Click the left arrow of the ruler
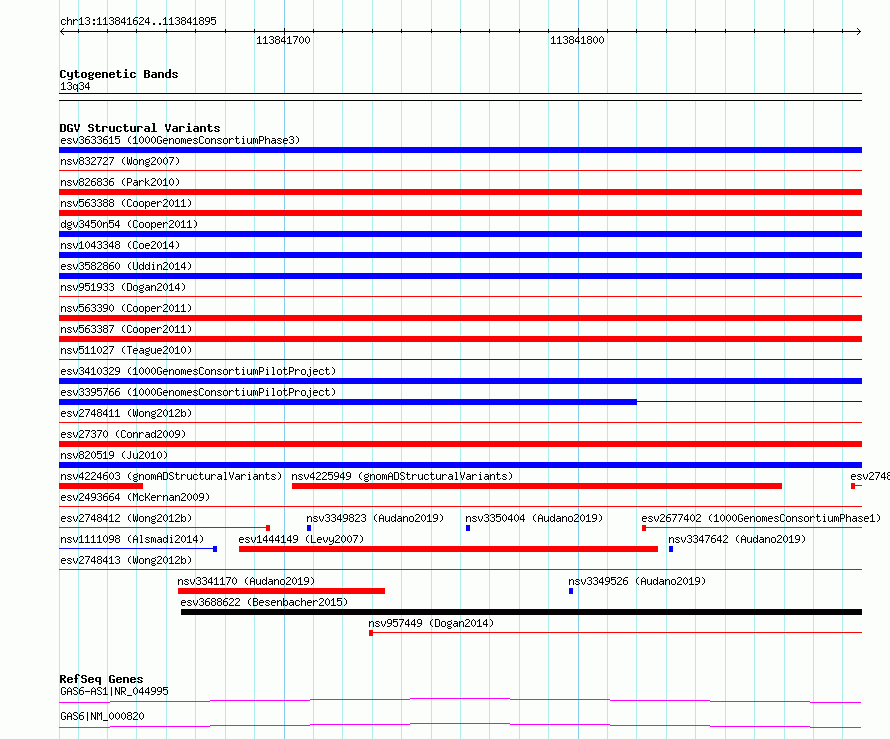This screenshot has height=739, width=890. pos(62,32)
